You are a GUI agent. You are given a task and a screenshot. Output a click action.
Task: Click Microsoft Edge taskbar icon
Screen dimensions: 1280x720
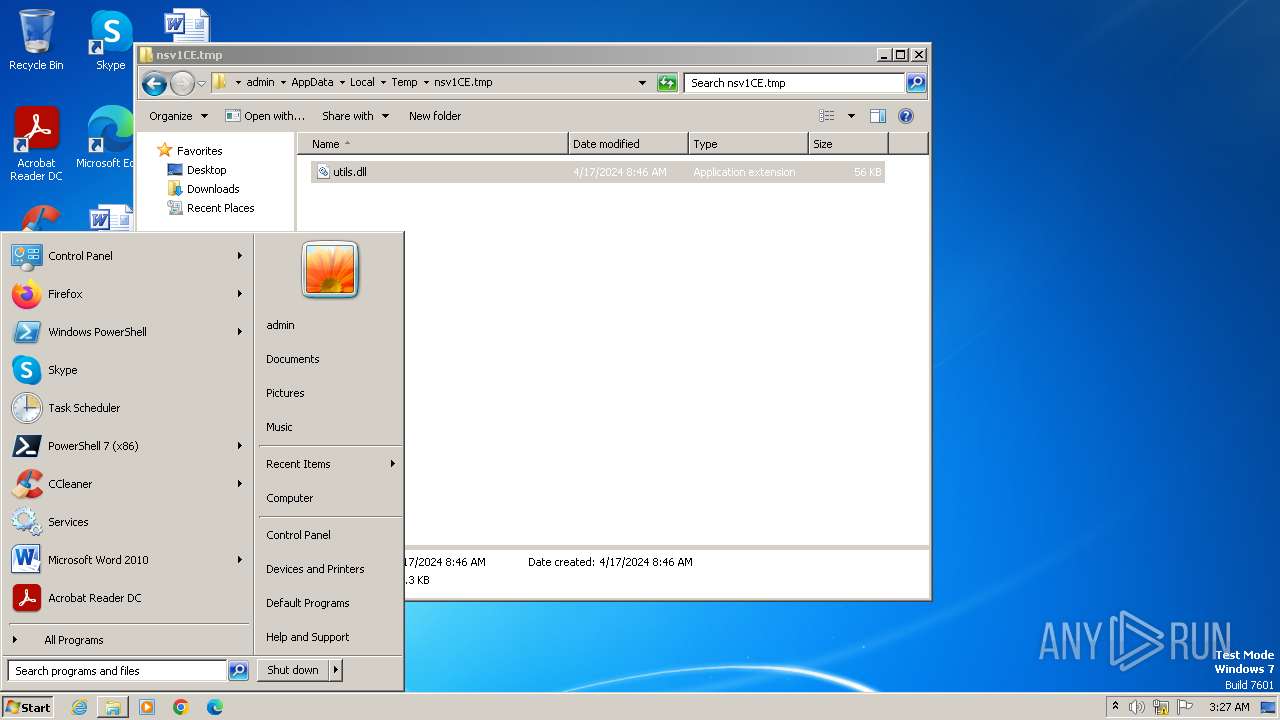(x=215, y=707)
